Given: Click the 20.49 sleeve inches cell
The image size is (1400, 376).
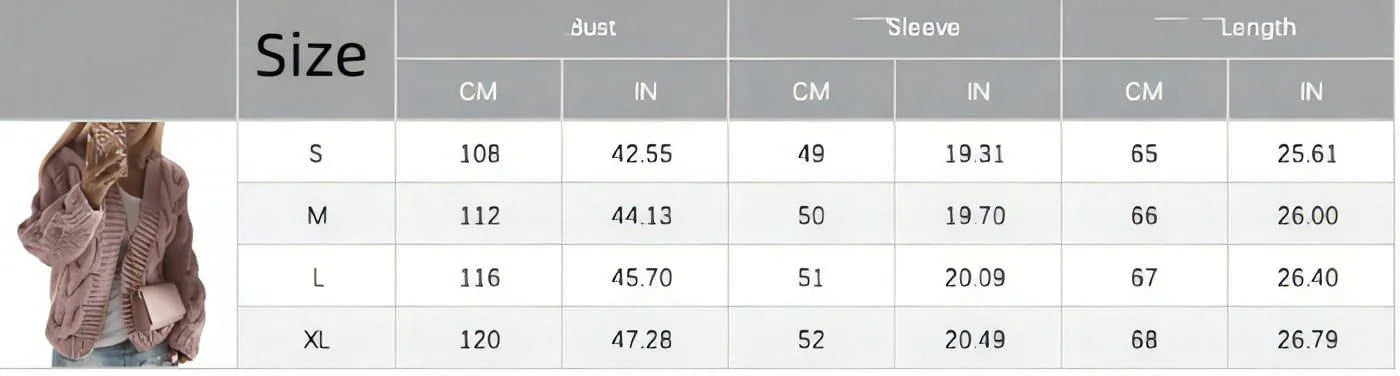Looking at the screenshot, I should tap(977, 339).
